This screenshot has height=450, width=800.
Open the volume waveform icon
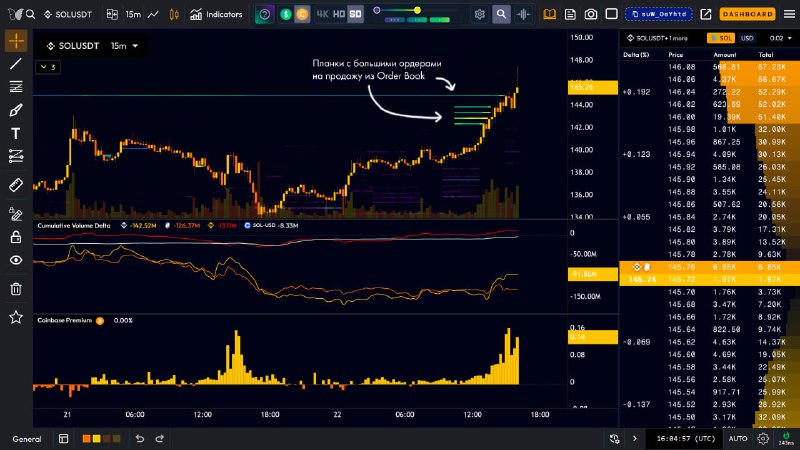[x=523, y=14]
